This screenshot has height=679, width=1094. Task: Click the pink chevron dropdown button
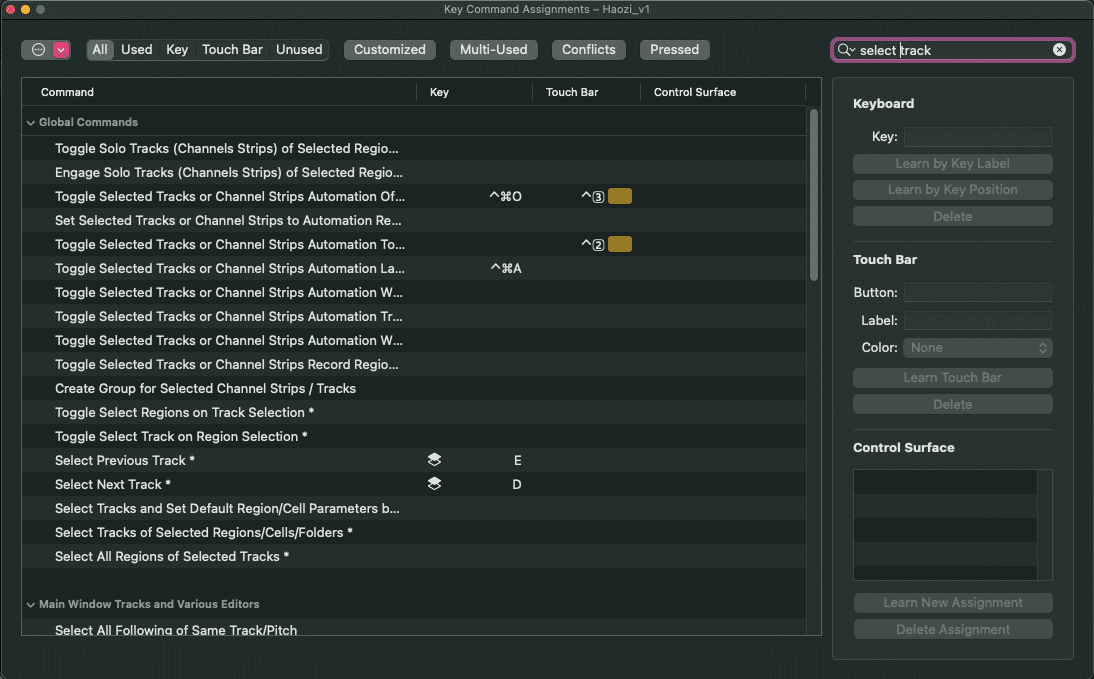(x=61, y=50)
